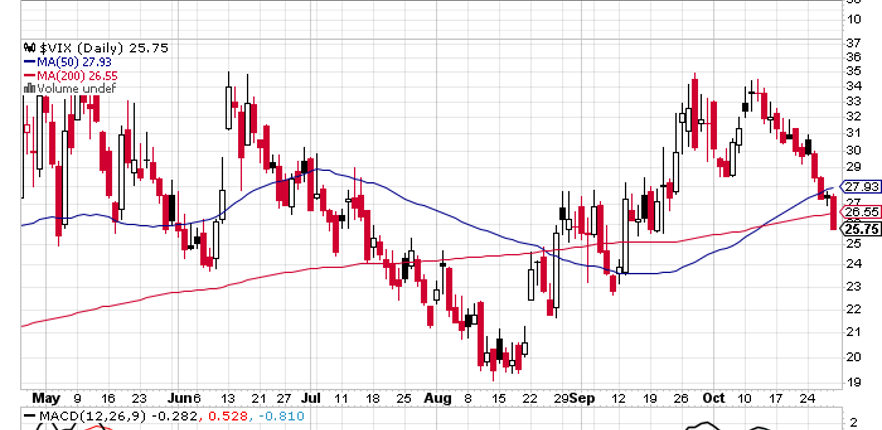Click the blue -0.810 MACD histogram value

point(281,416)
